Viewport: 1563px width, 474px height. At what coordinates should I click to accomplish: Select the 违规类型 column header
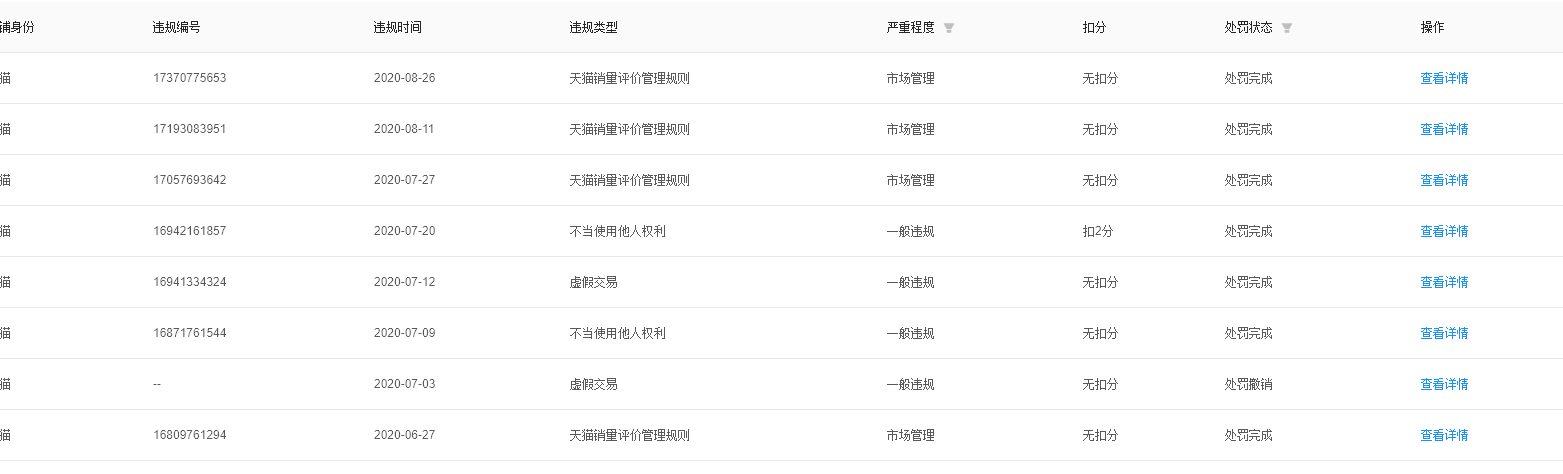pos(594,28)
